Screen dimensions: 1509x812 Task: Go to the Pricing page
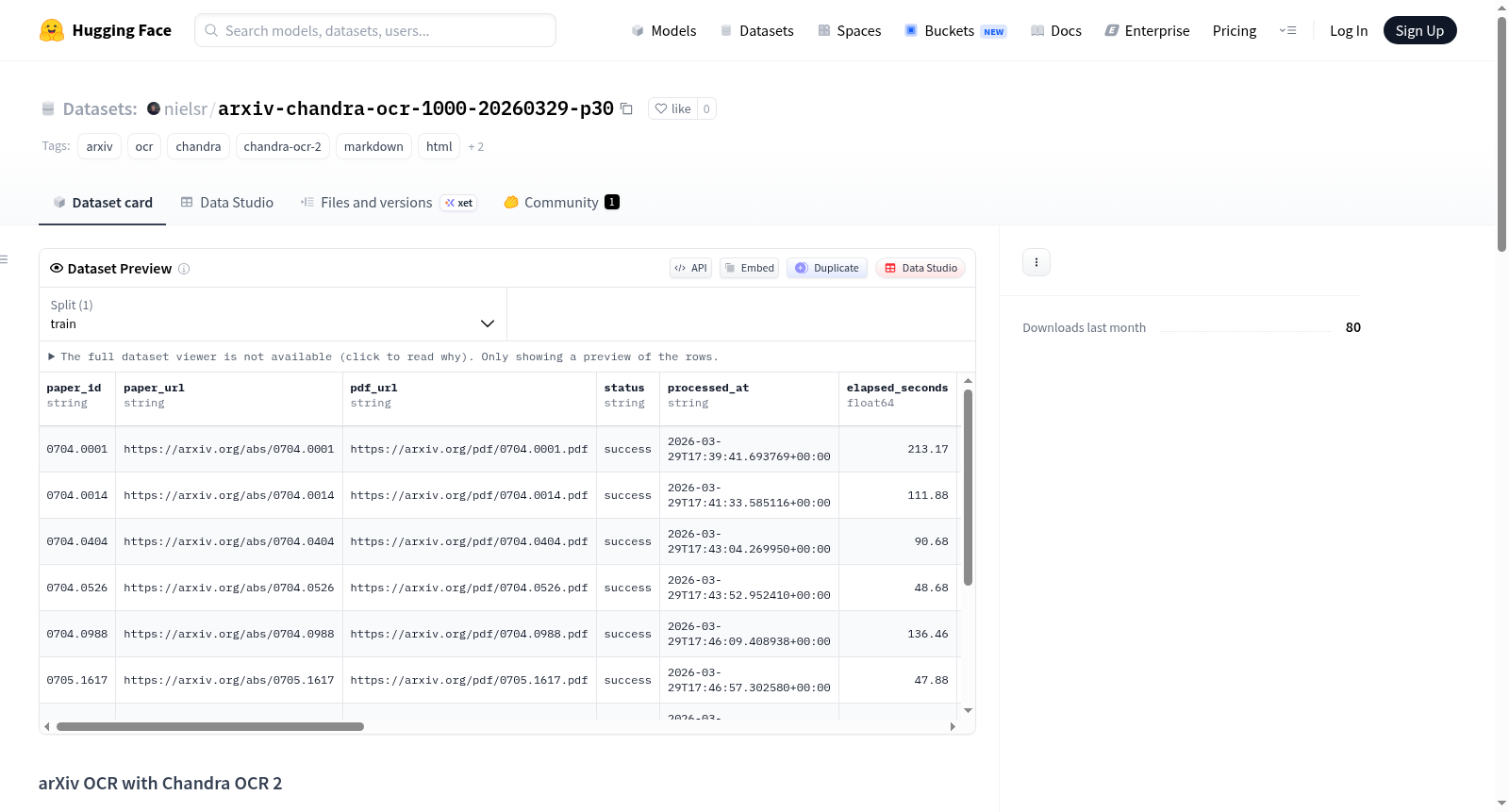click(x=1235, y=31)
